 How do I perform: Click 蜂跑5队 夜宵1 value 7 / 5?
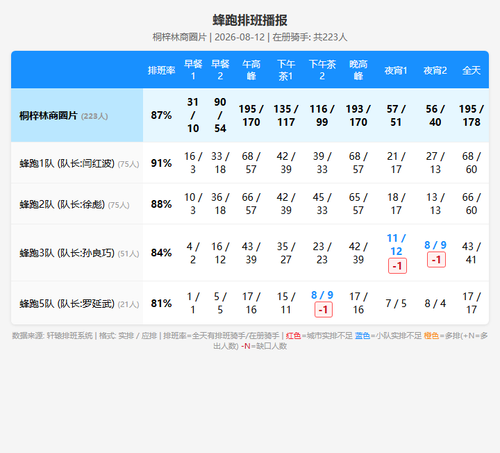[x=396, y=303]
